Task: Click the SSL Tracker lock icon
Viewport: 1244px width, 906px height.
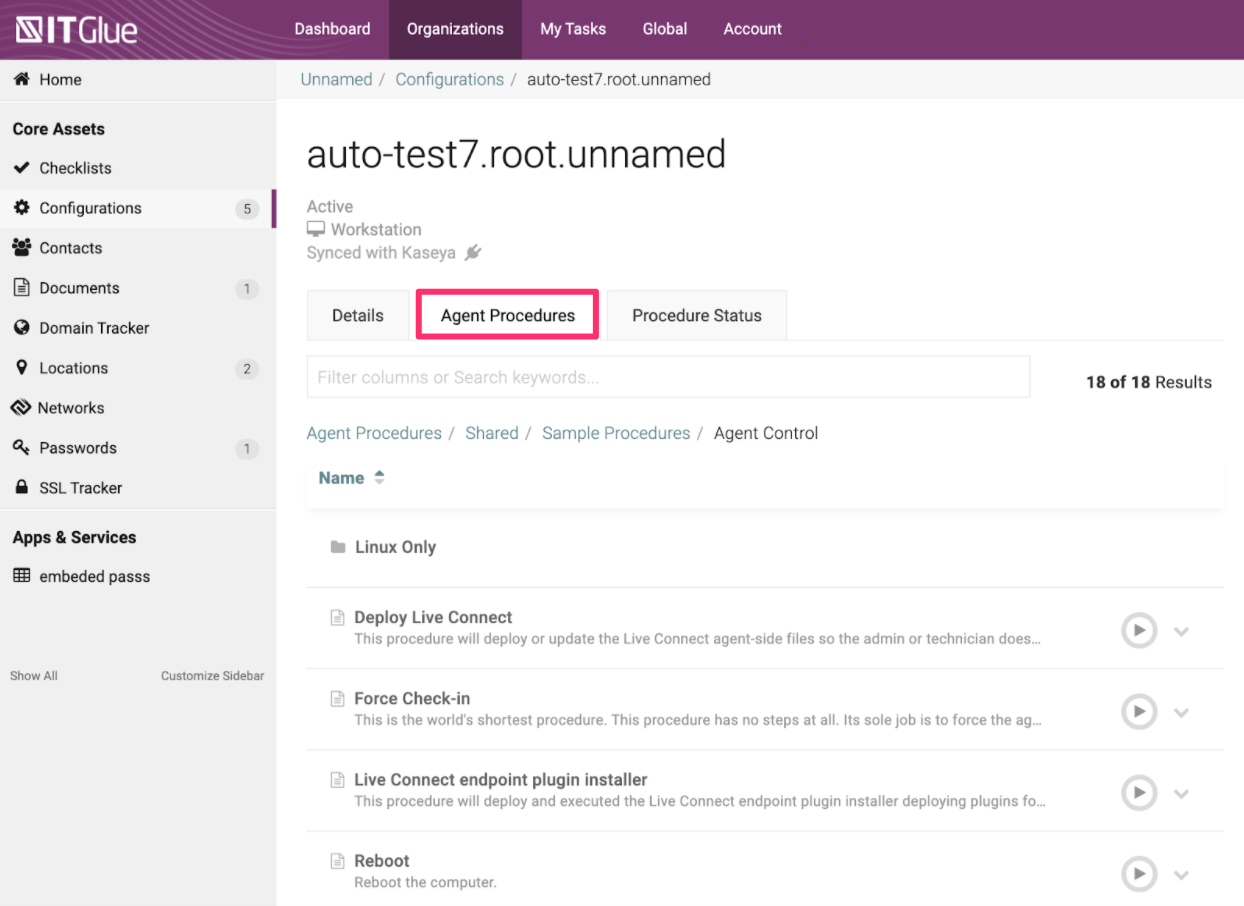Action: pyautogui.click(x=21, y=488)
